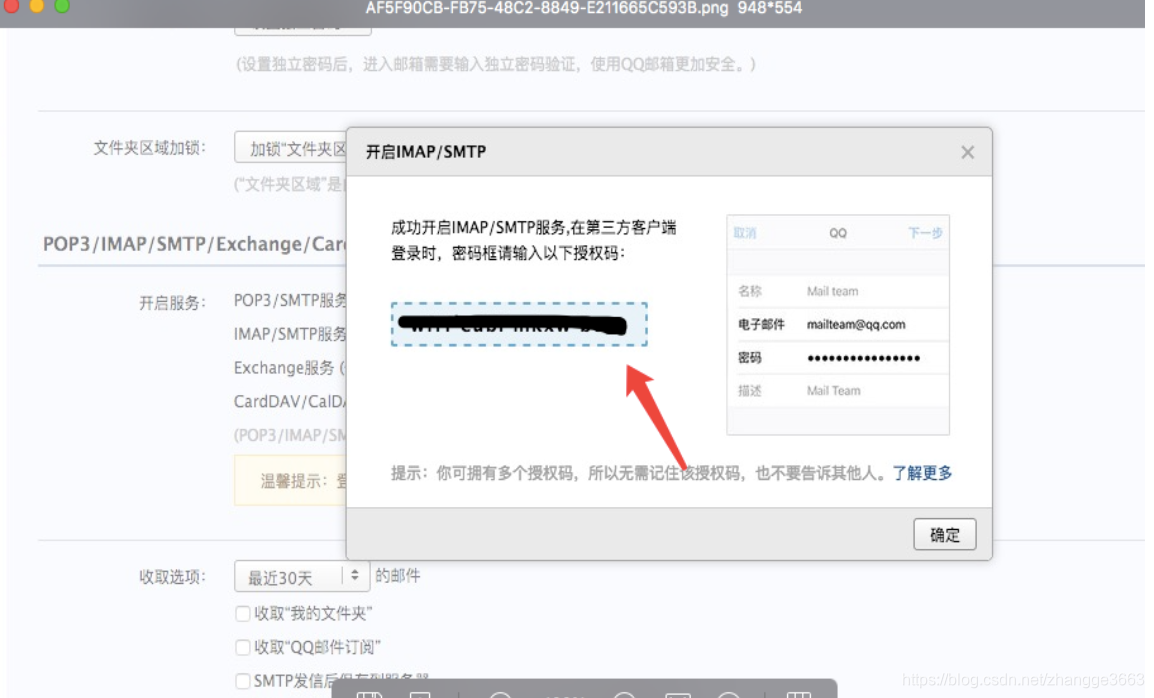Click the mailteam@qq.com email value
The width and height of the screenshot is (1154, 698).
pyautogui.click(x=856, y=325)
